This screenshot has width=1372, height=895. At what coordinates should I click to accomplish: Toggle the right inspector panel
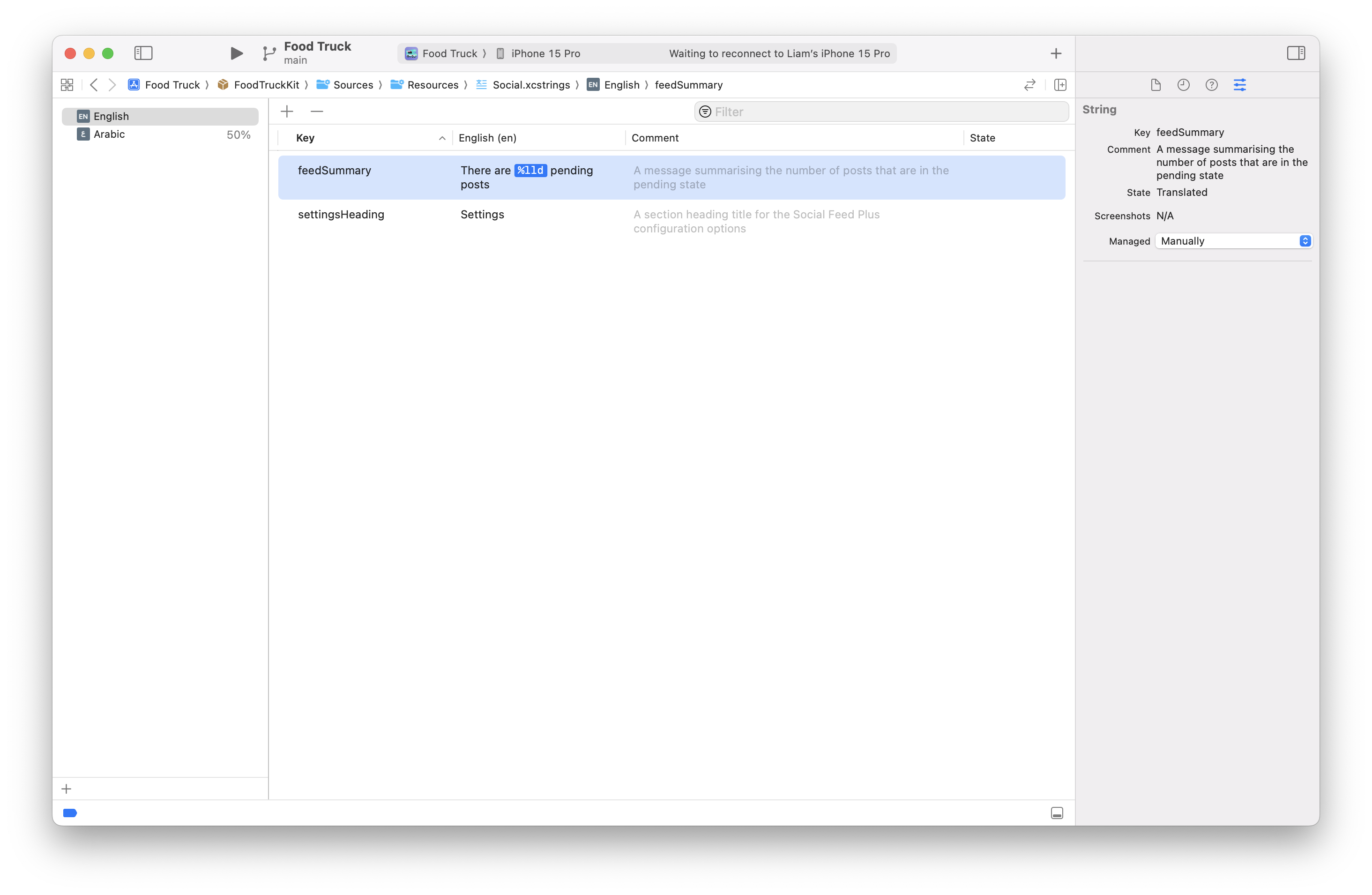pyautogui.click(x=1295, y=53)
